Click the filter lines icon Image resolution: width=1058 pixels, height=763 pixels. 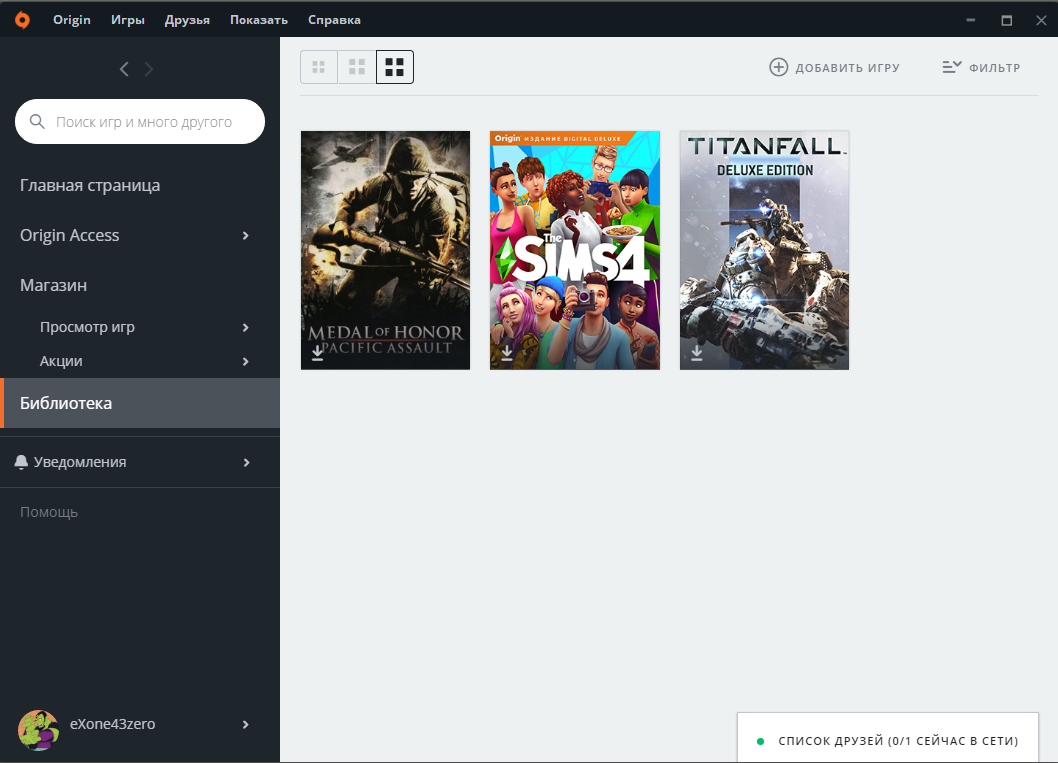tap(951, 67)
